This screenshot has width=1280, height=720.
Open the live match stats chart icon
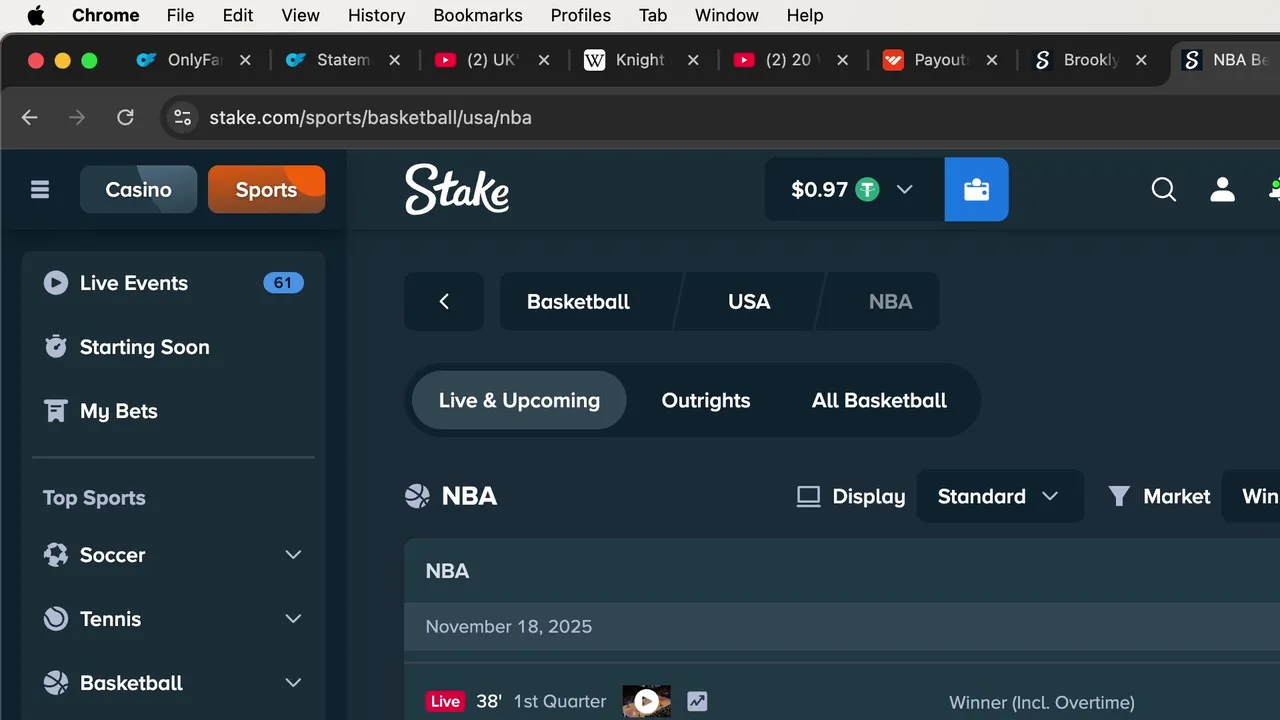pos(697,702)
